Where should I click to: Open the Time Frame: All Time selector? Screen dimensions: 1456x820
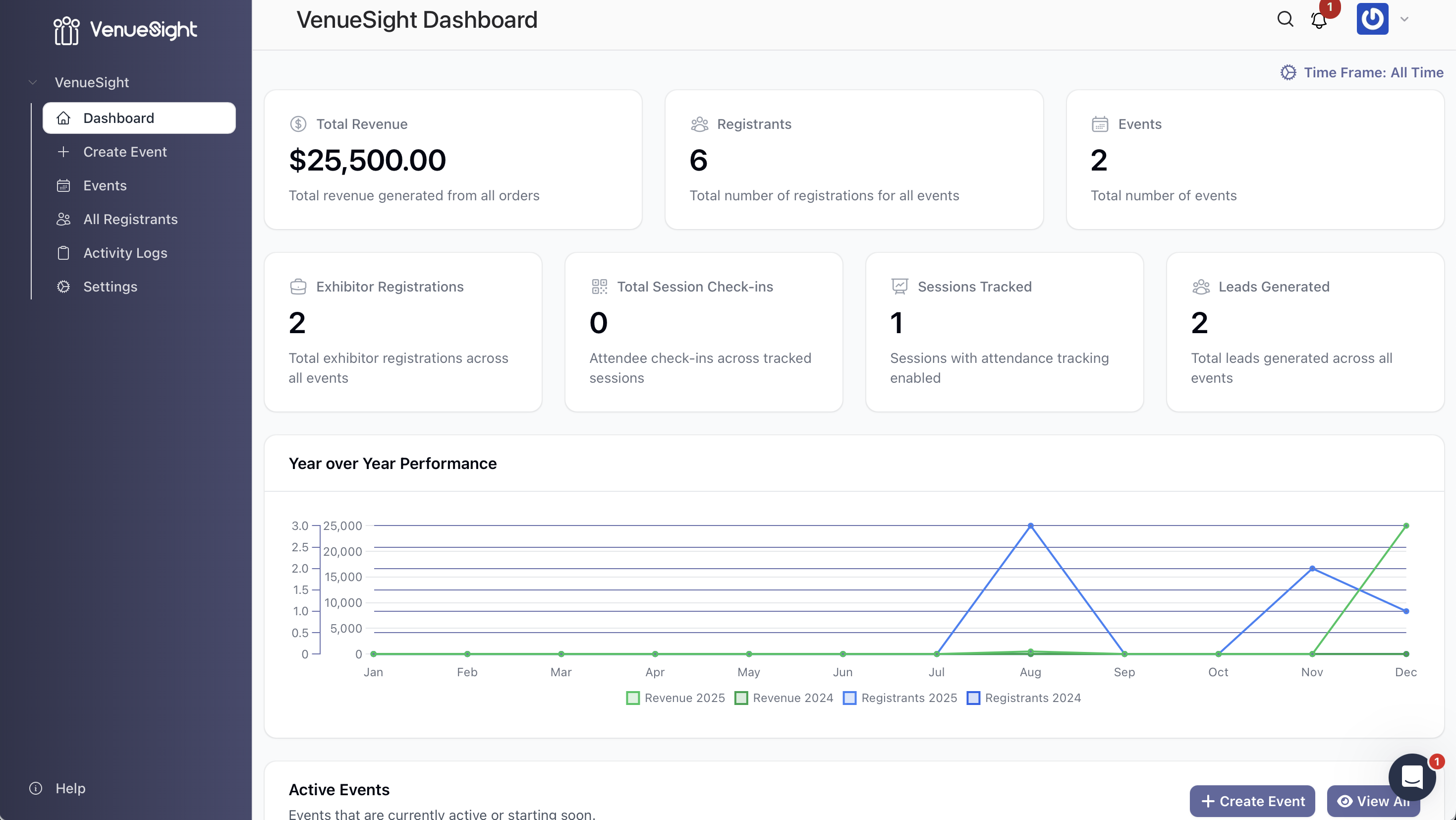1362,72
